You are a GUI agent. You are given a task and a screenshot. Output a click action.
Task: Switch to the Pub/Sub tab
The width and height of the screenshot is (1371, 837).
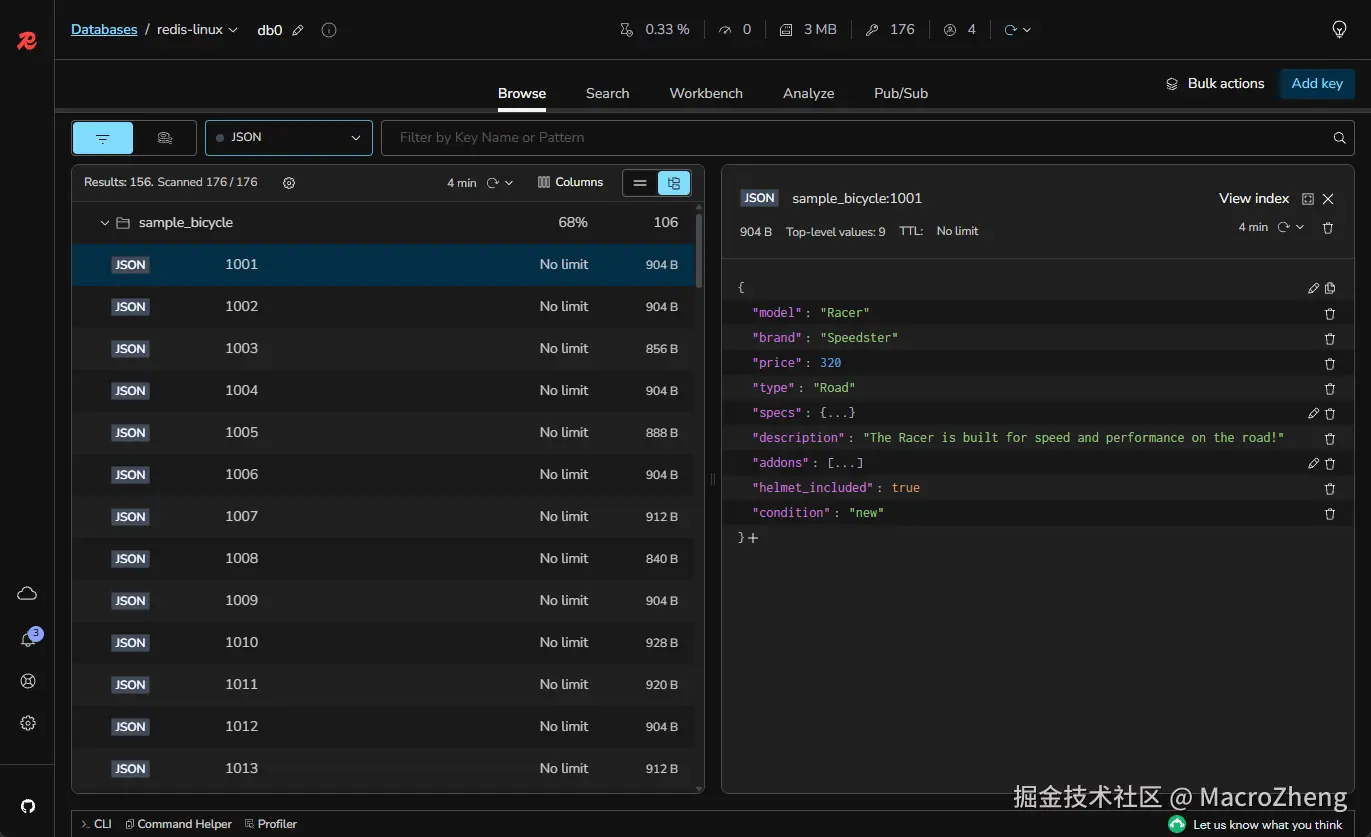(x=901, y=93)
